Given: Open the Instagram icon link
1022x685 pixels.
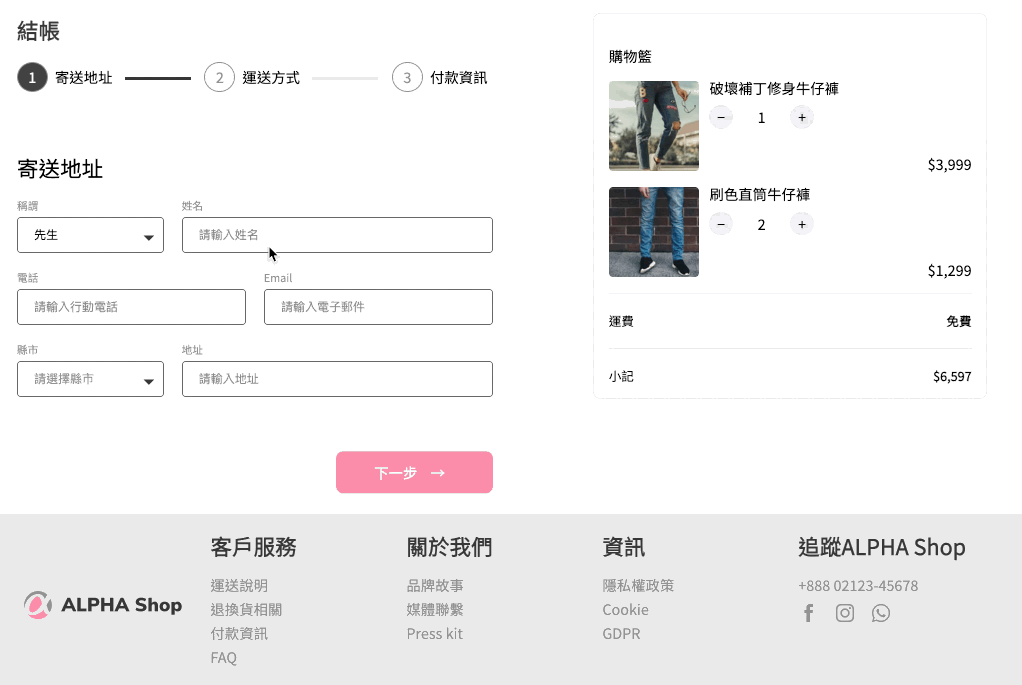Looking at the screenshot, I should pos(845,613).
